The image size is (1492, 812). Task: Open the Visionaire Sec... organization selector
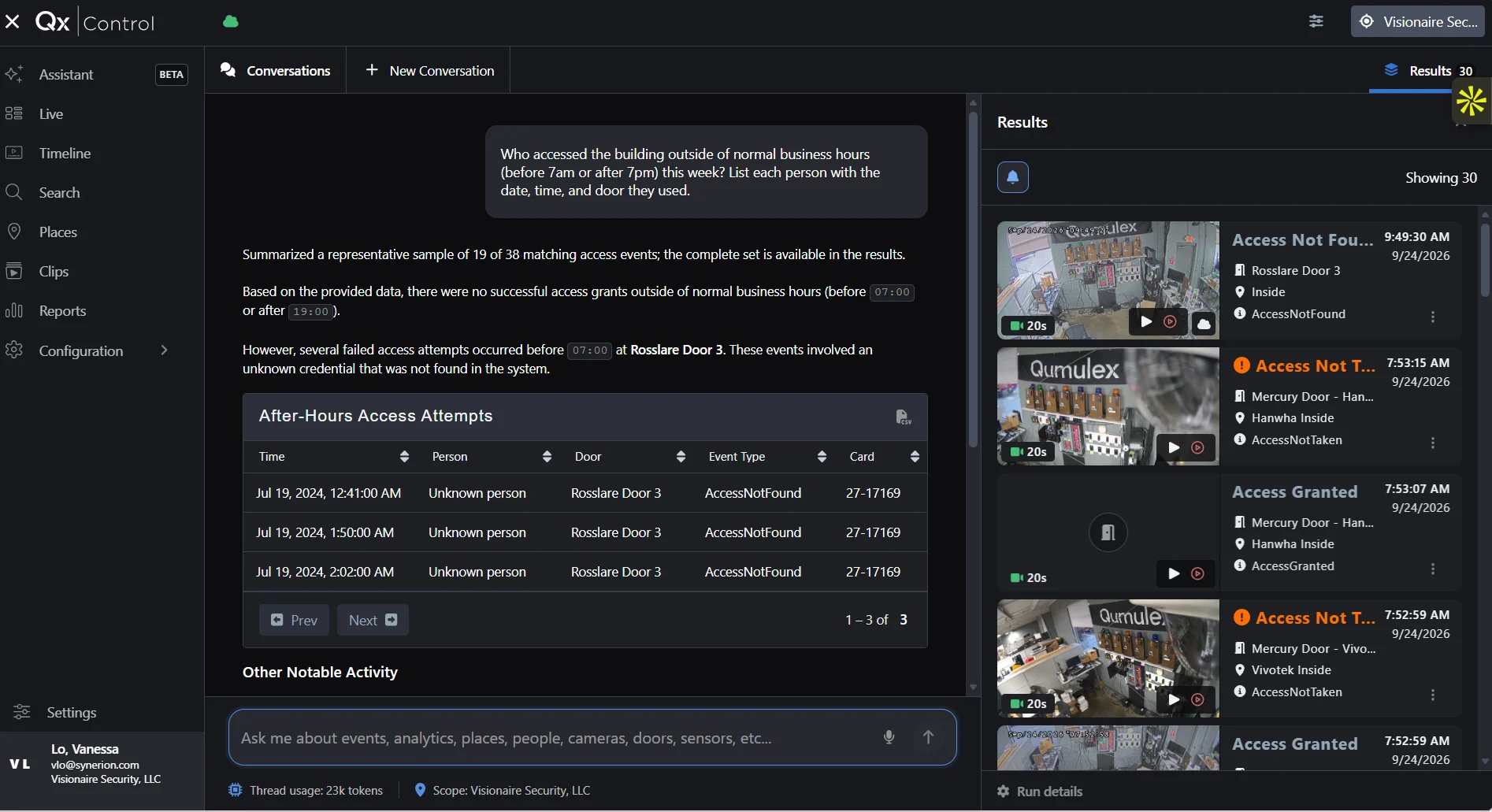tap(1418, 21)
